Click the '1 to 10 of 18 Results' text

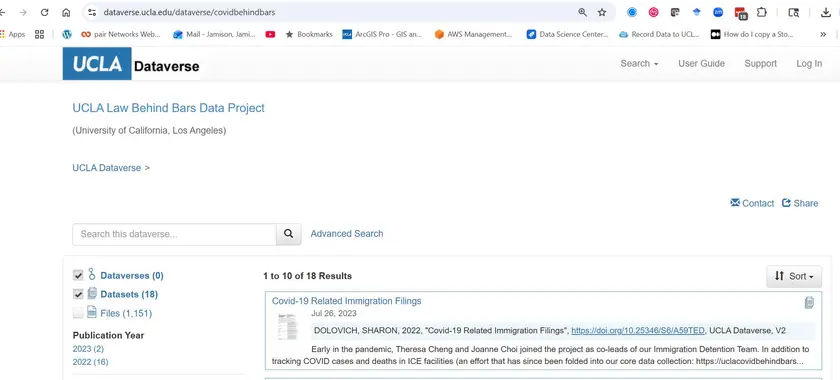pyautogui.click(x=308, y=276)
